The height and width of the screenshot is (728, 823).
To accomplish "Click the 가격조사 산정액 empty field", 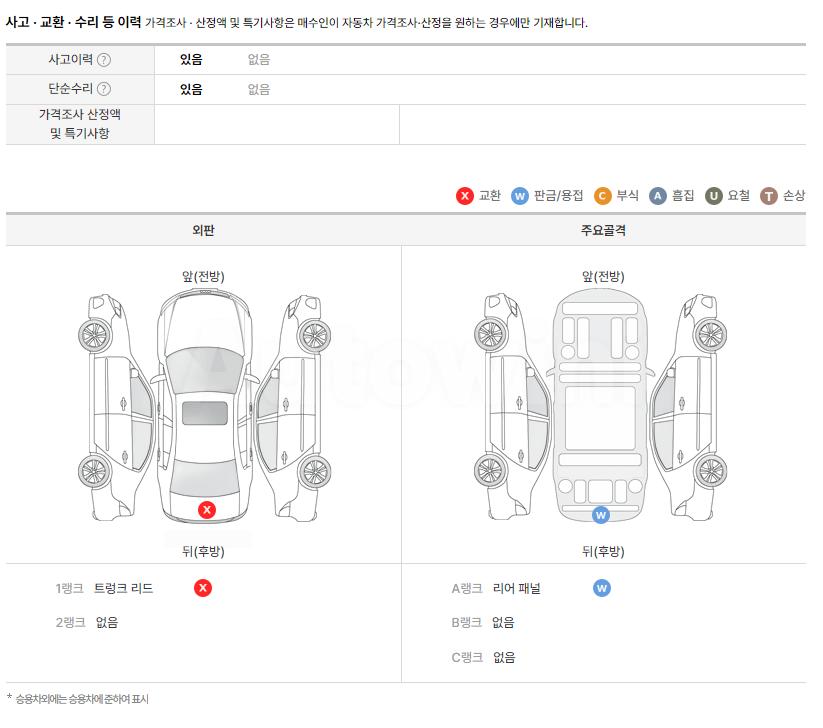I will pos(277,124).
